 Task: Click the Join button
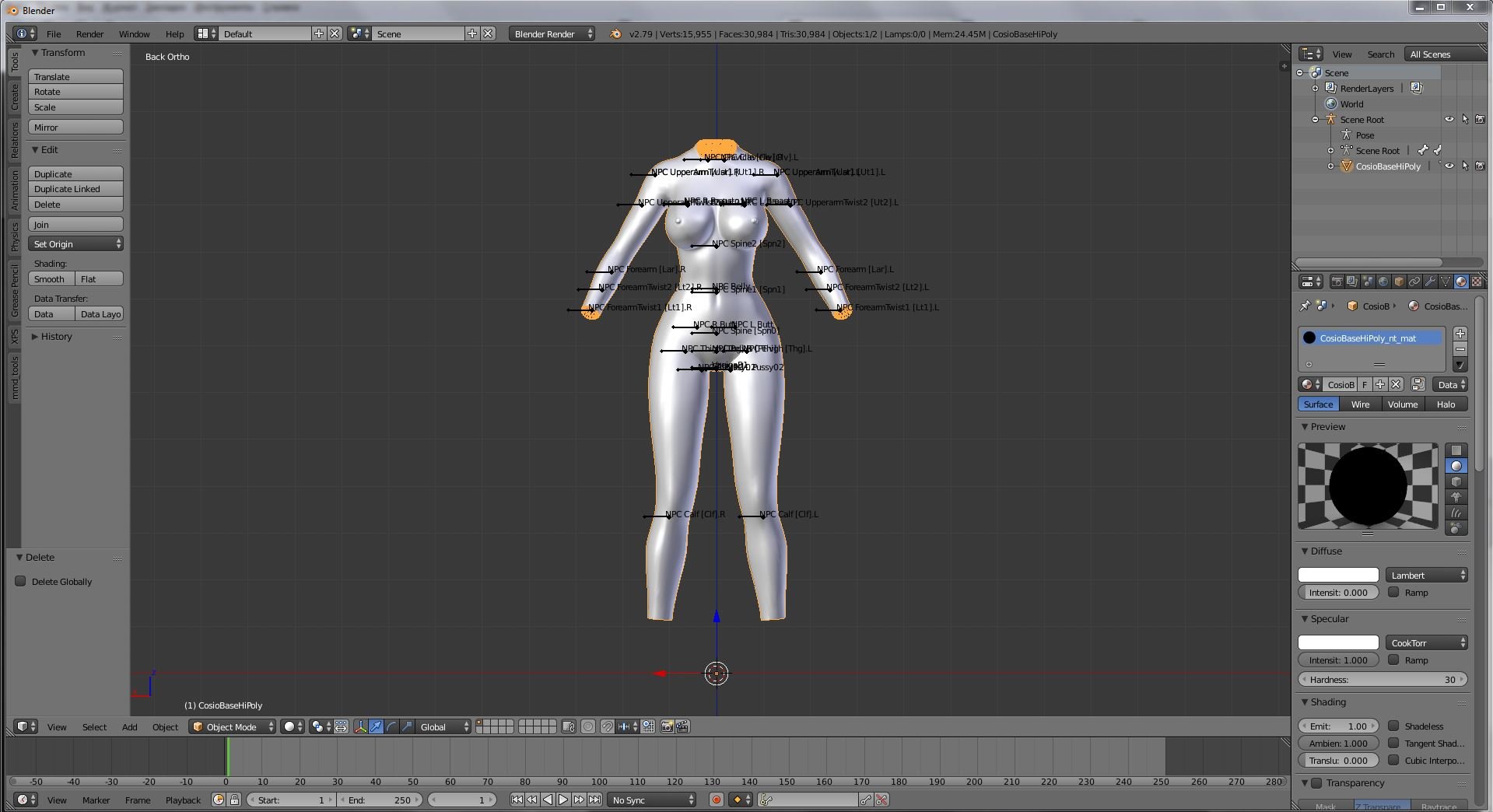75,224
